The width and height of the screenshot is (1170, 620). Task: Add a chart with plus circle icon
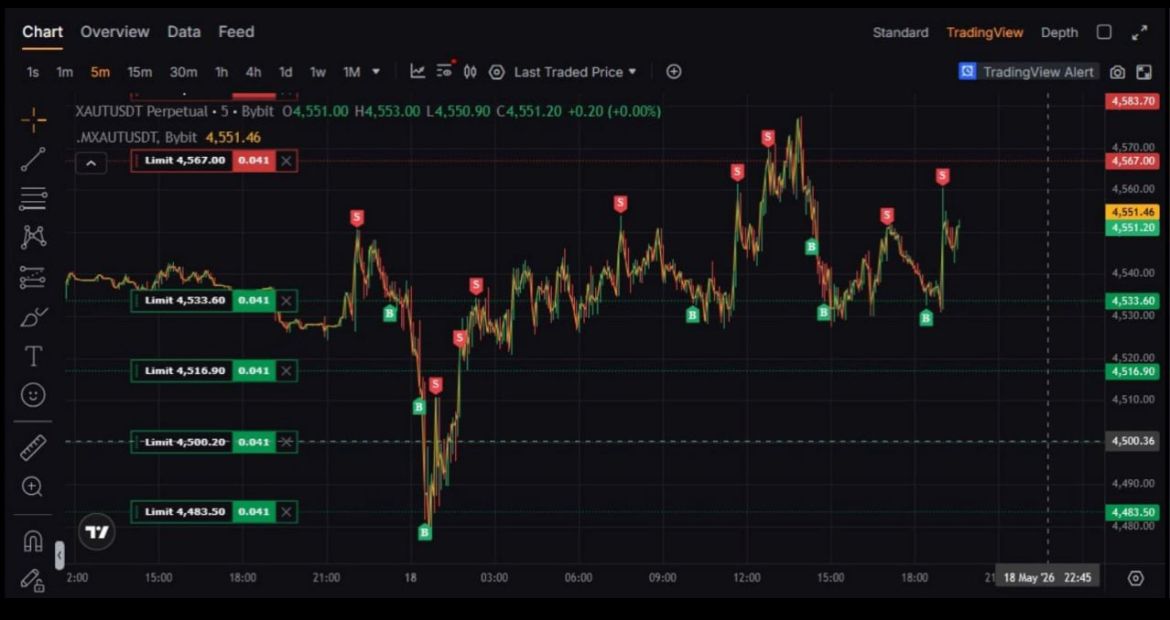674,72
